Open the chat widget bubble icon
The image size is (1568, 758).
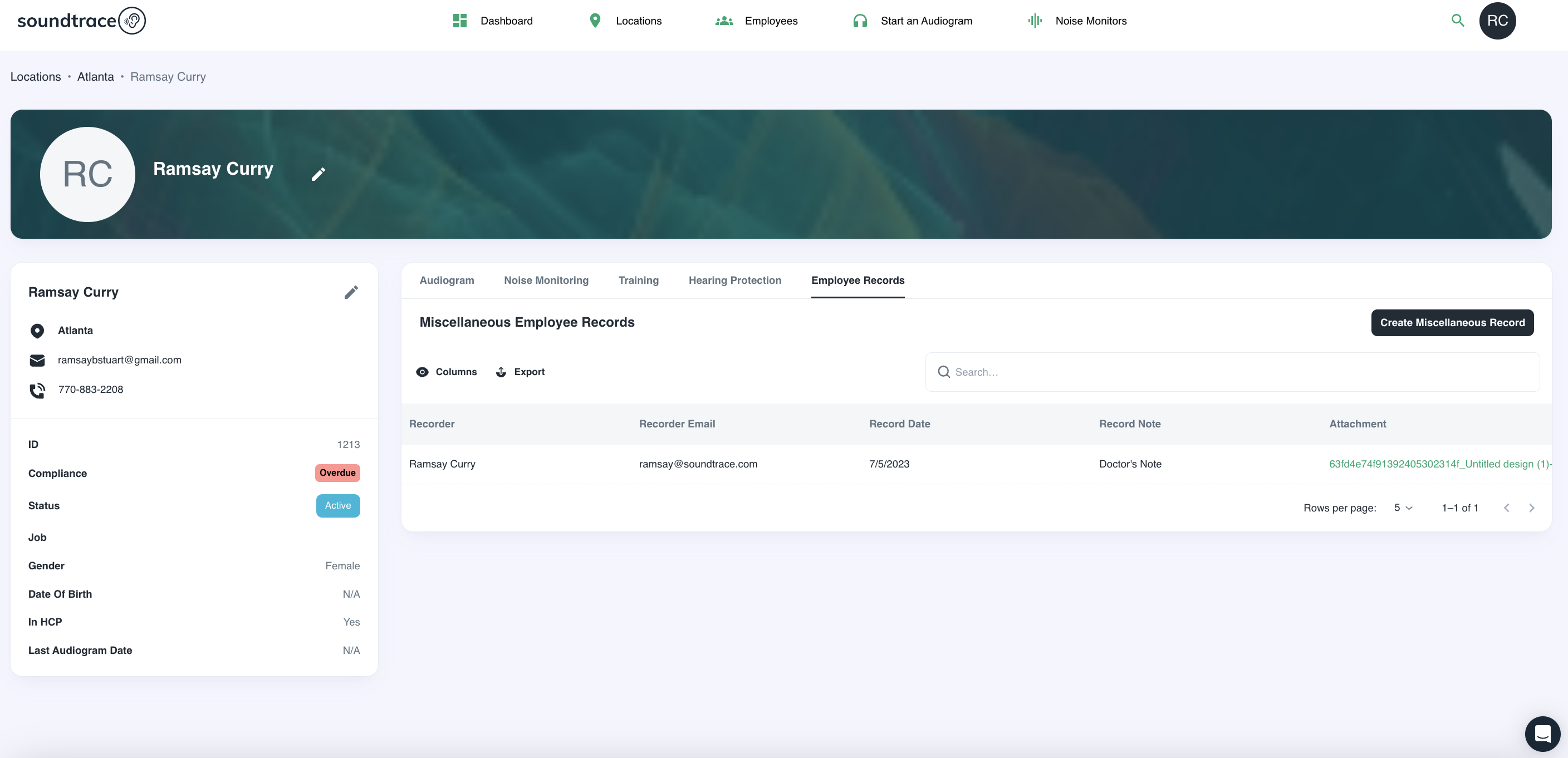[x=1542, y=734]
